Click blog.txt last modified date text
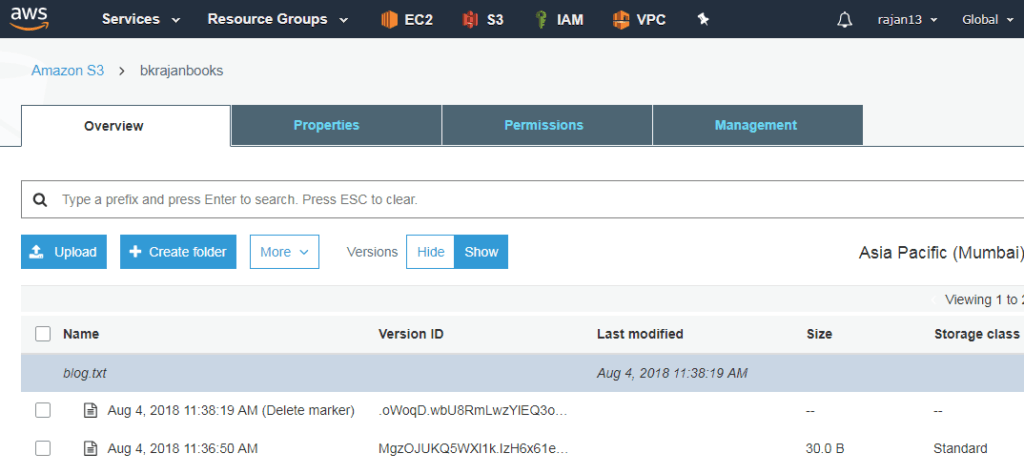 click(672, 373)
